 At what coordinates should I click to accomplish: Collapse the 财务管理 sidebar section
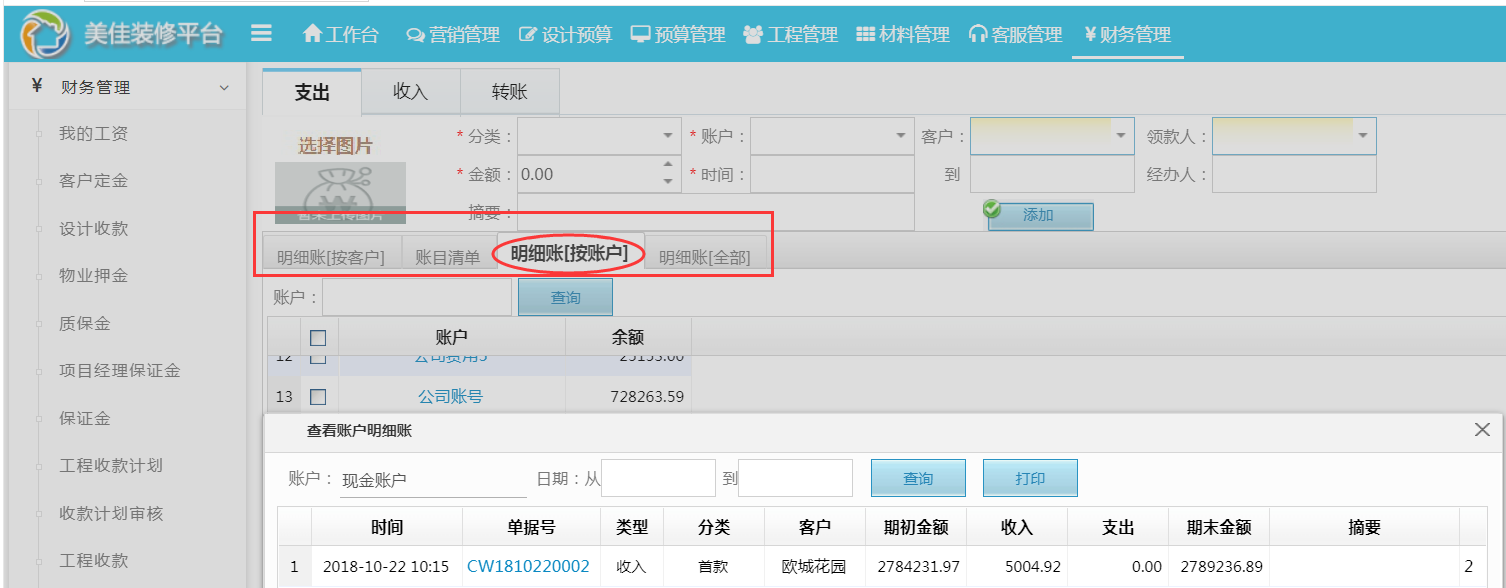pos(224,88)
